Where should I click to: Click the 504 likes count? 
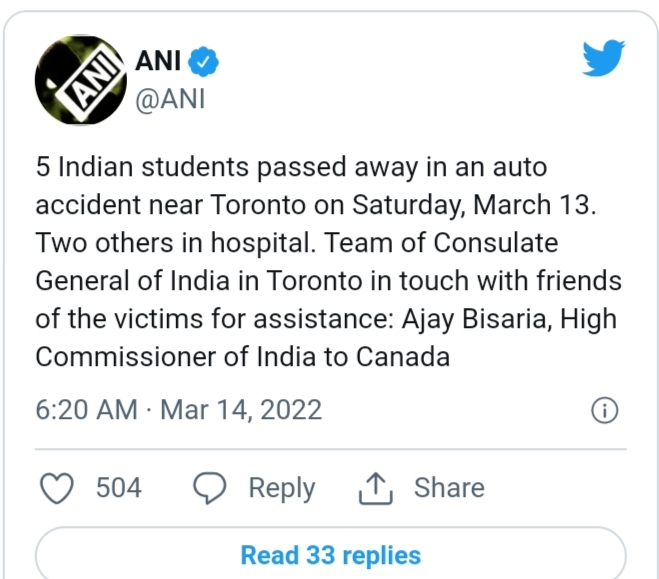pyautogui.click(x=118, y=488)
